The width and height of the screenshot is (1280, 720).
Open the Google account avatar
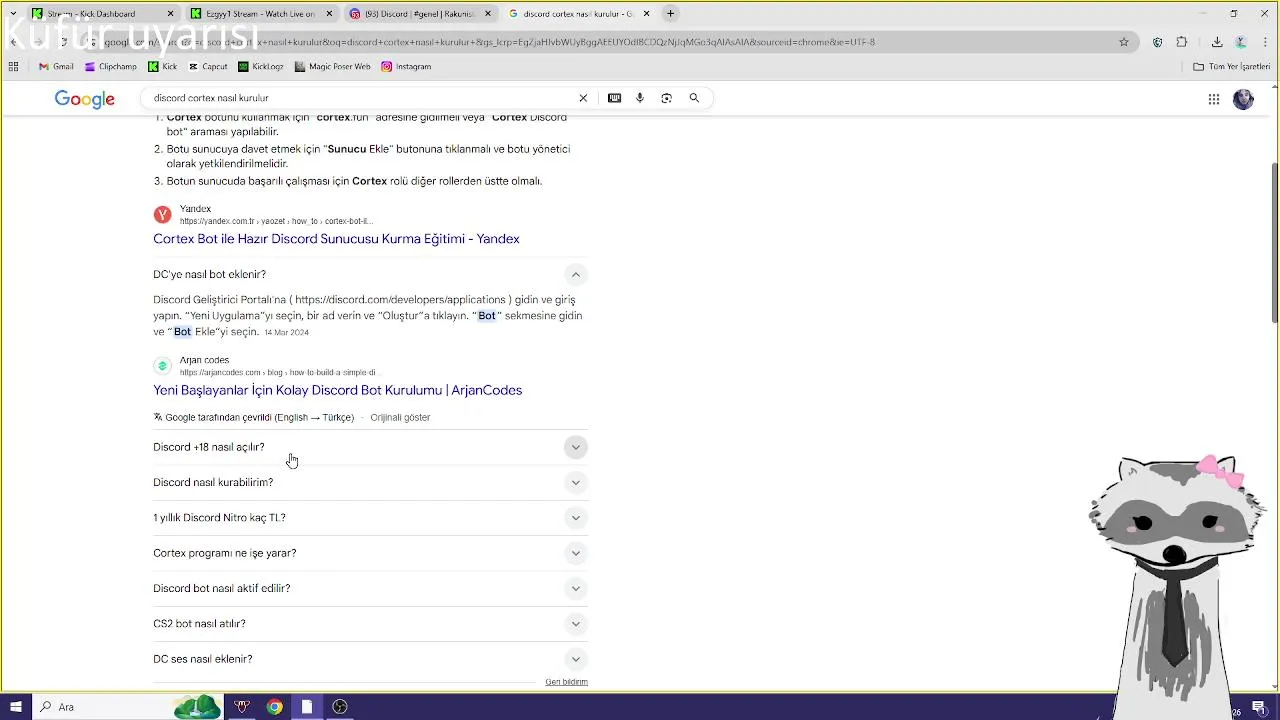point(1243,99)
